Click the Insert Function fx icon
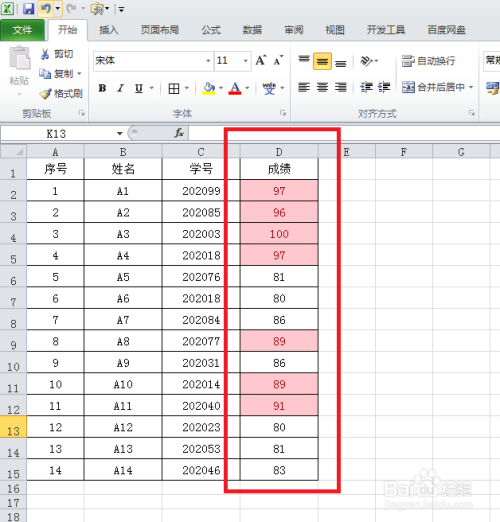500x522 pixels. [x=179, y=133]
